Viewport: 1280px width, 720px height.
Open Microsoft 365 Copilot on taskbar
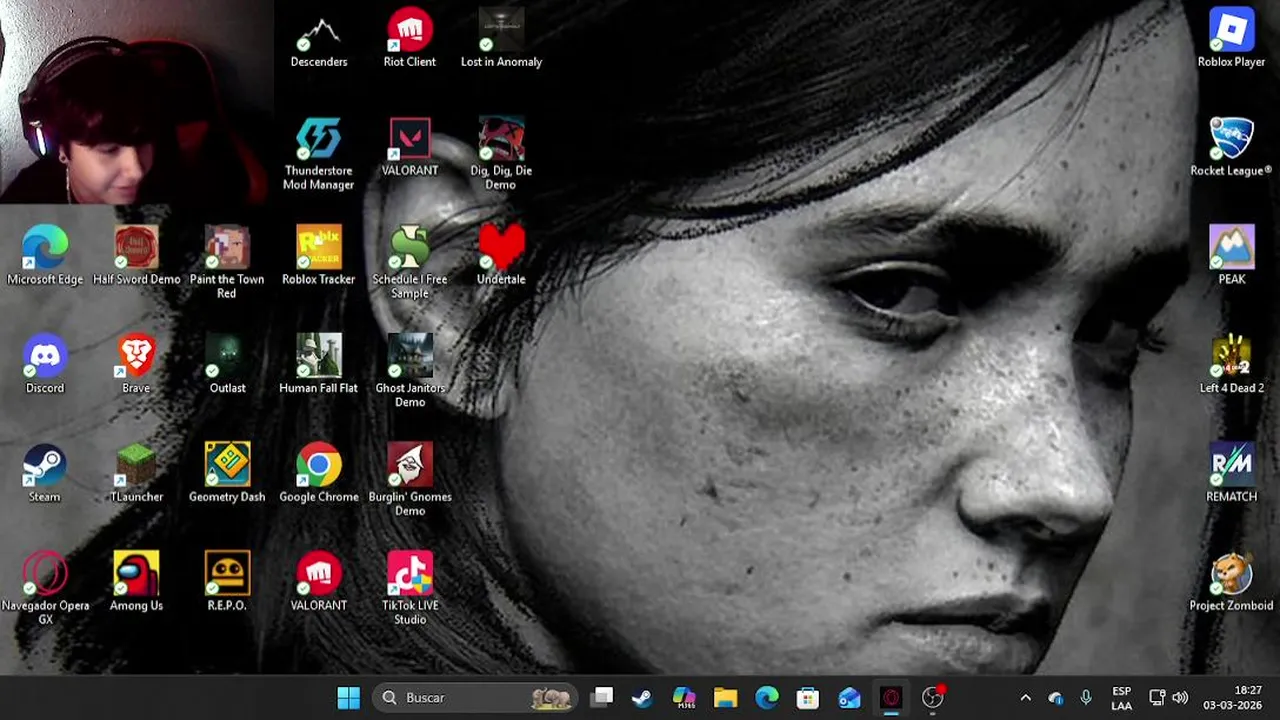point(684,698)
